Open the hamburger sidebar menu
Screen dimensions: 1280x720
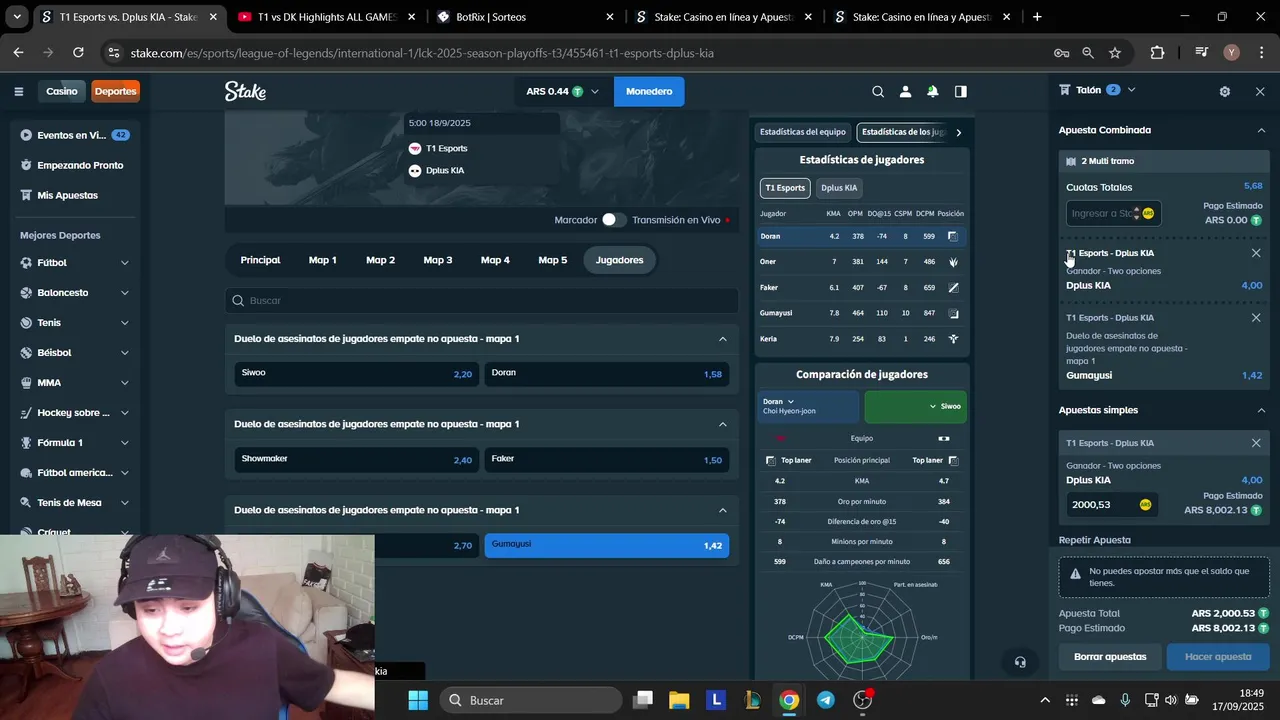pyautogui.click(x=18, y=91)
